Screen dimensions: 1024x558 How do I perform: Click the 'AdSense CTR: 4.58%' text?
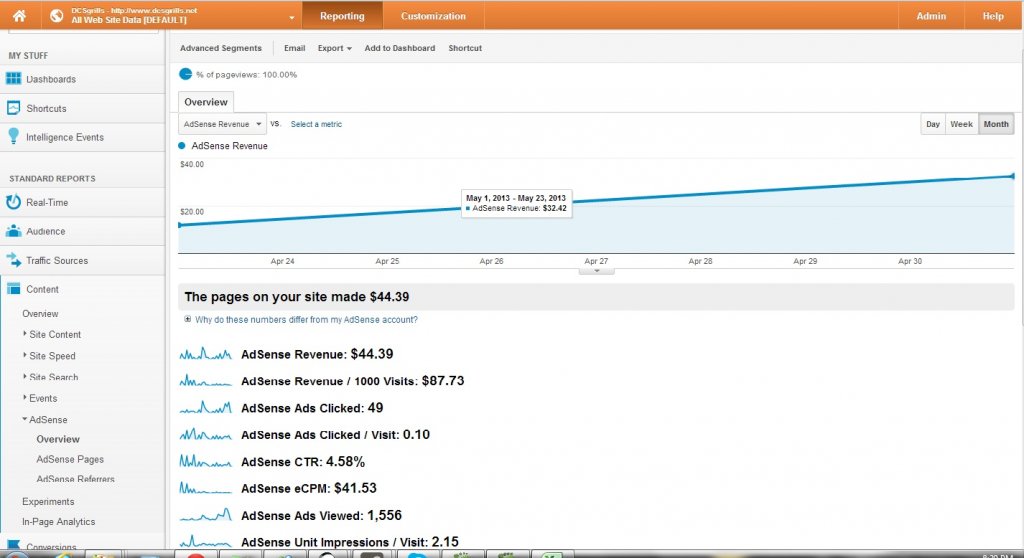[x=303, y=461]
